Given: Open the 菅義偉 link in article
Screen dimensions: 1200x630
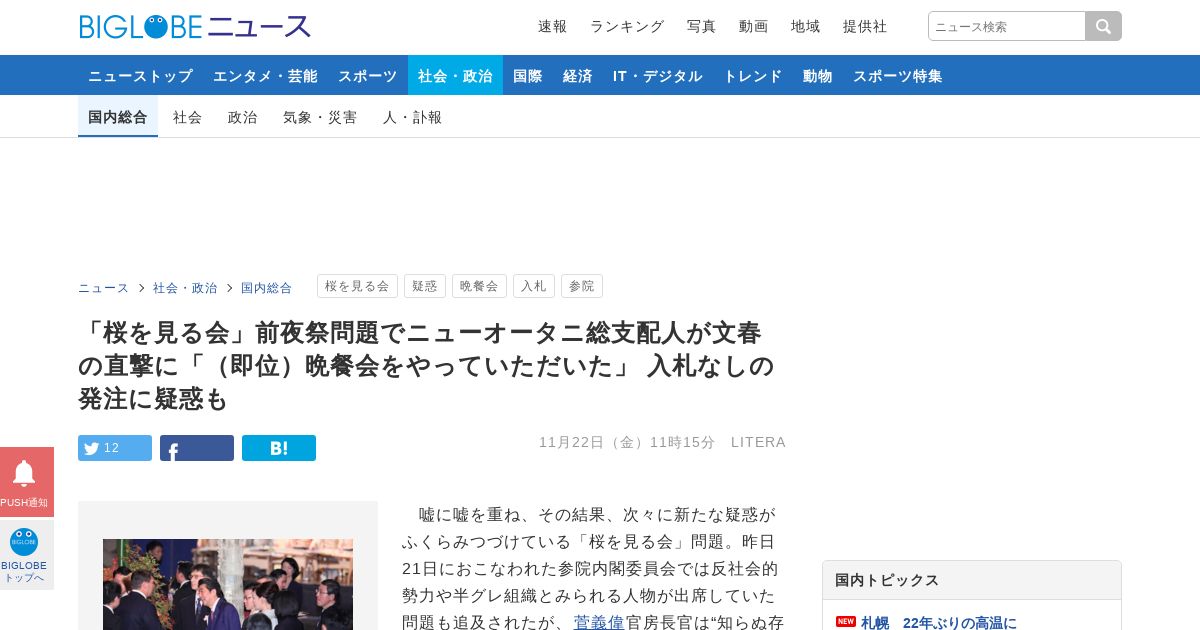Looking at the screenshot, I should 599,622.
